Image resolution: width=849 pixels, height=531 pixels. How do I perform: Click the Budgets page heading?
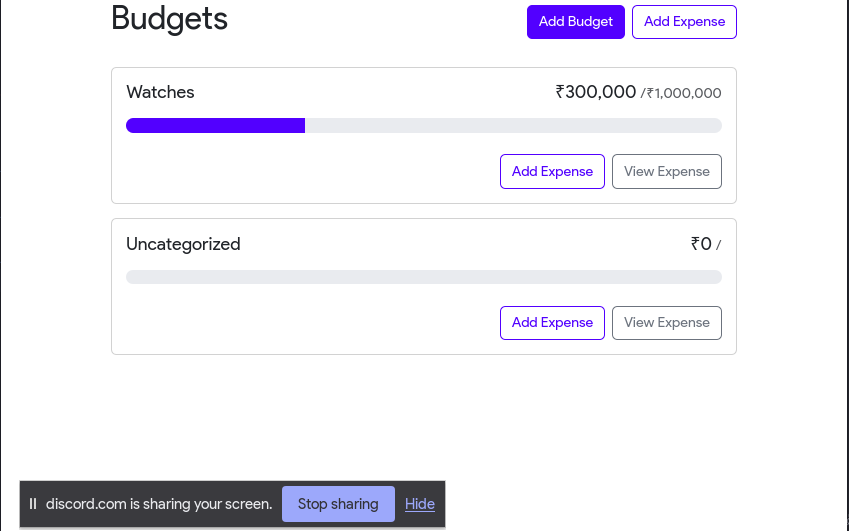point(169,18)
